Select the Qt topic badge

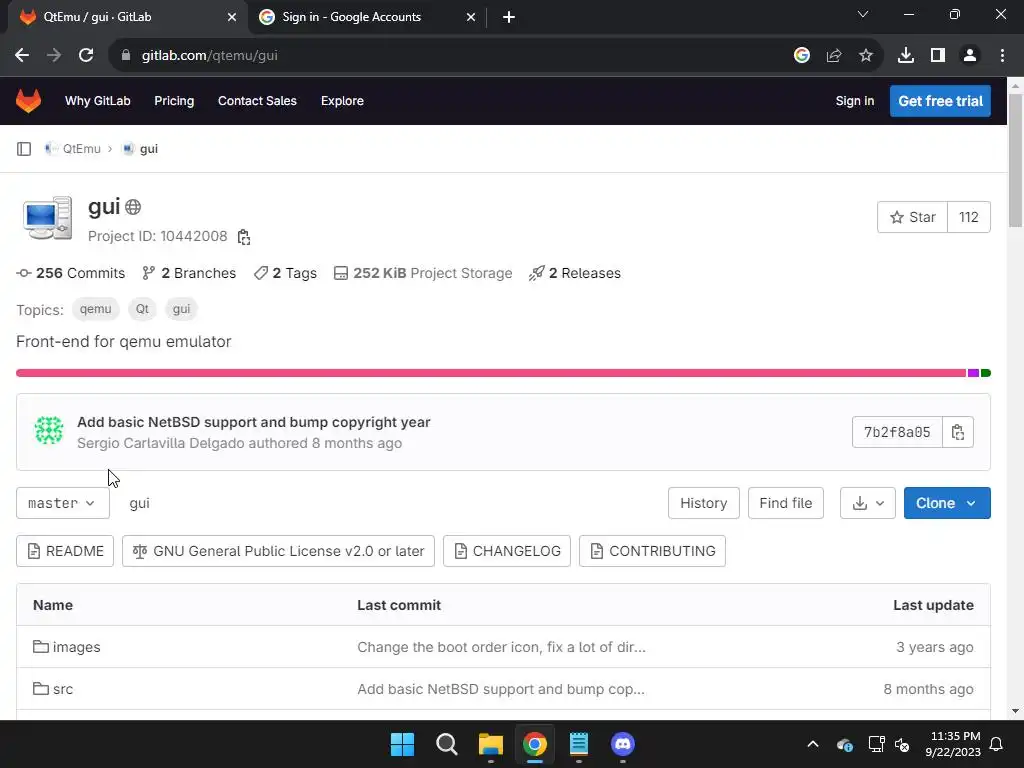click(142, 309)
